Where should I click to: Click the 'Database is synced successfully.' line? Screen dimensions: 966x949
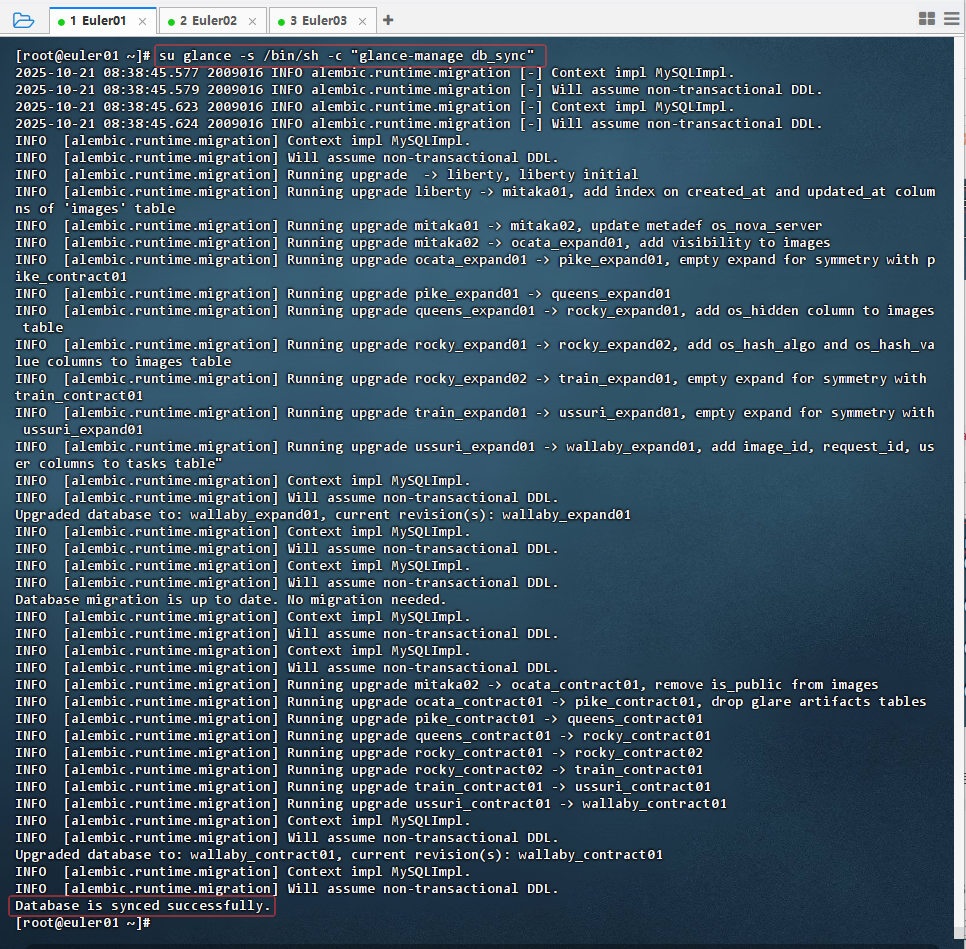pyautogui.click(x=142, y=905)
